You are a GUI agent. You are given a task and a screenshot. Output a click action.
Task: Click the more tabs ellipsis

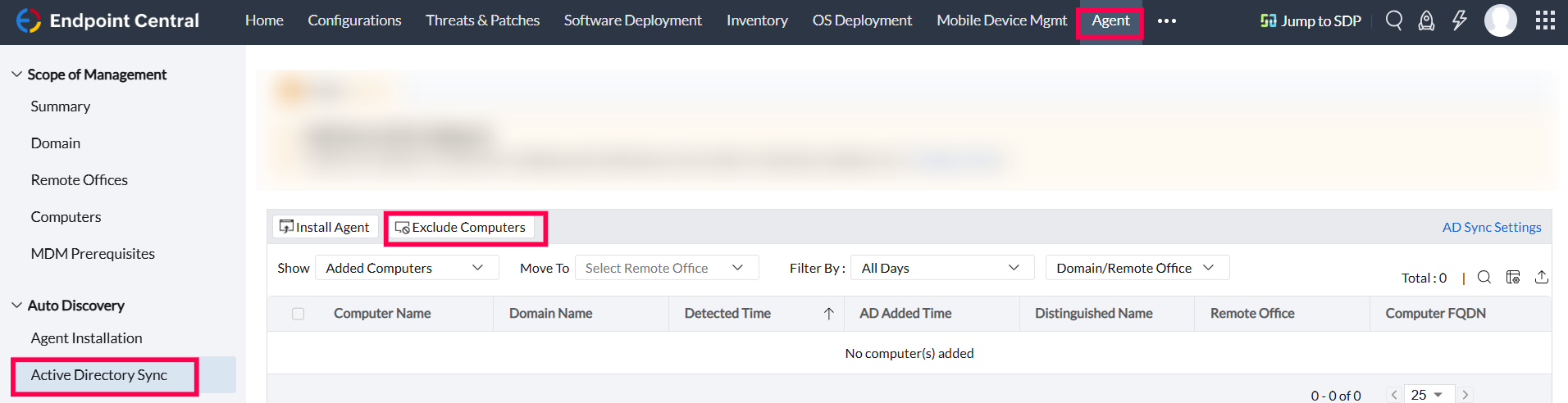(1167, 20)
